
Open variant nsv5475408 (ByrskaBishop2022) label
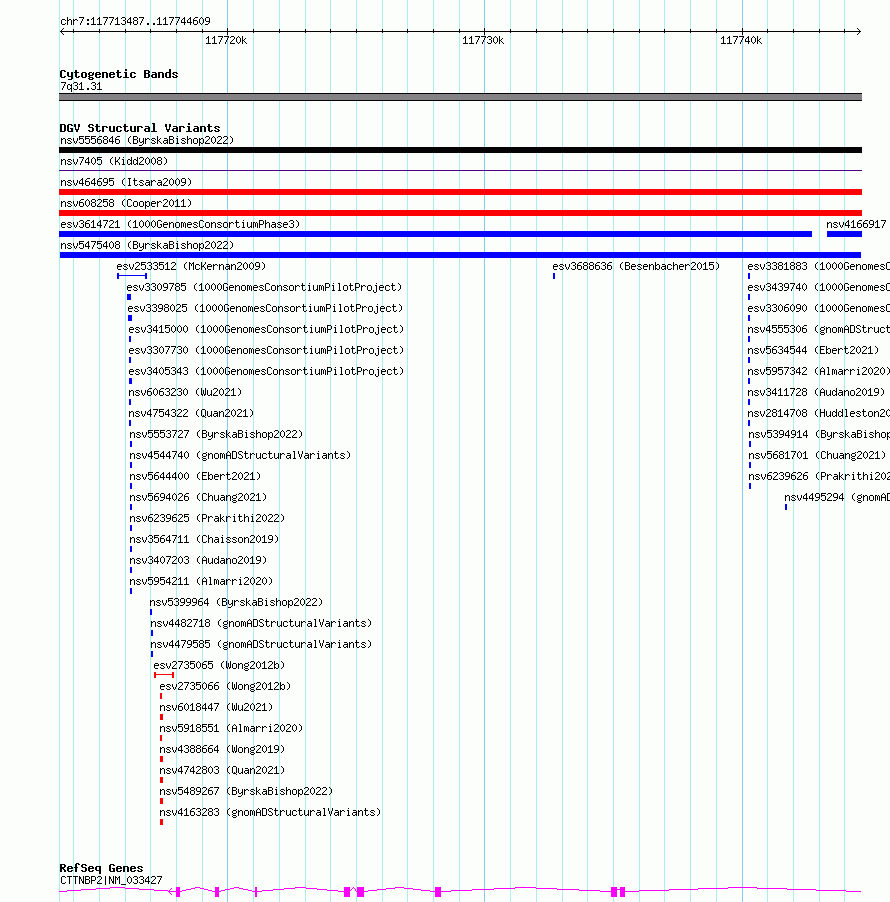pos(147,245)
